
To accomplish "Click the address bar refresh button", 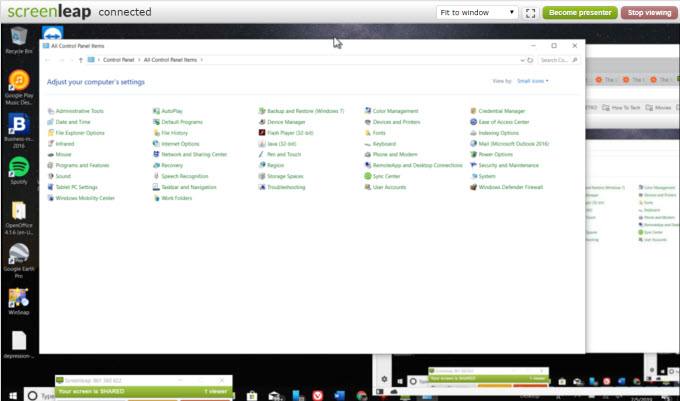I will click(530, 60).
